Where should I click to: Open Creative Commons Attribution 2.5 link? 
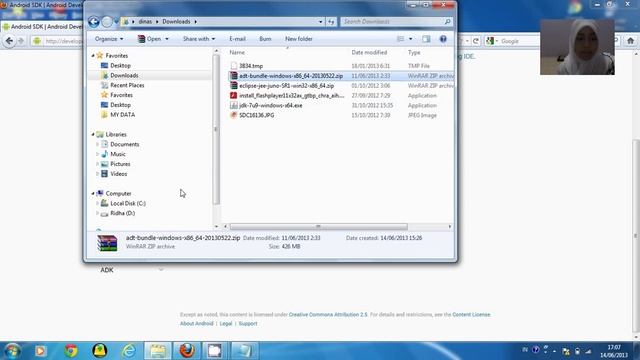tap(328, 315)
